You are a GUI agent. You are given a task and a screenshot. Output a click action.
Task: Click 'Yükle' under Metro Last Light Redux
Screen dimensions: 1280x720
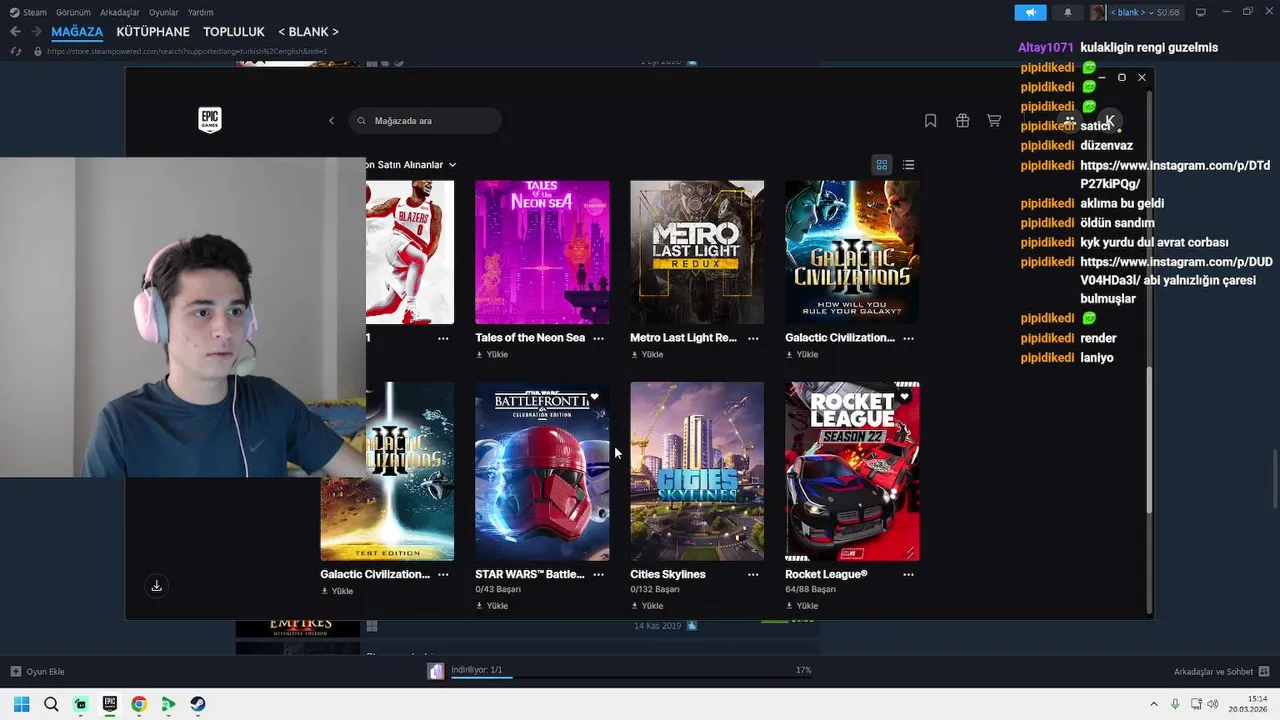coord(647,355)
